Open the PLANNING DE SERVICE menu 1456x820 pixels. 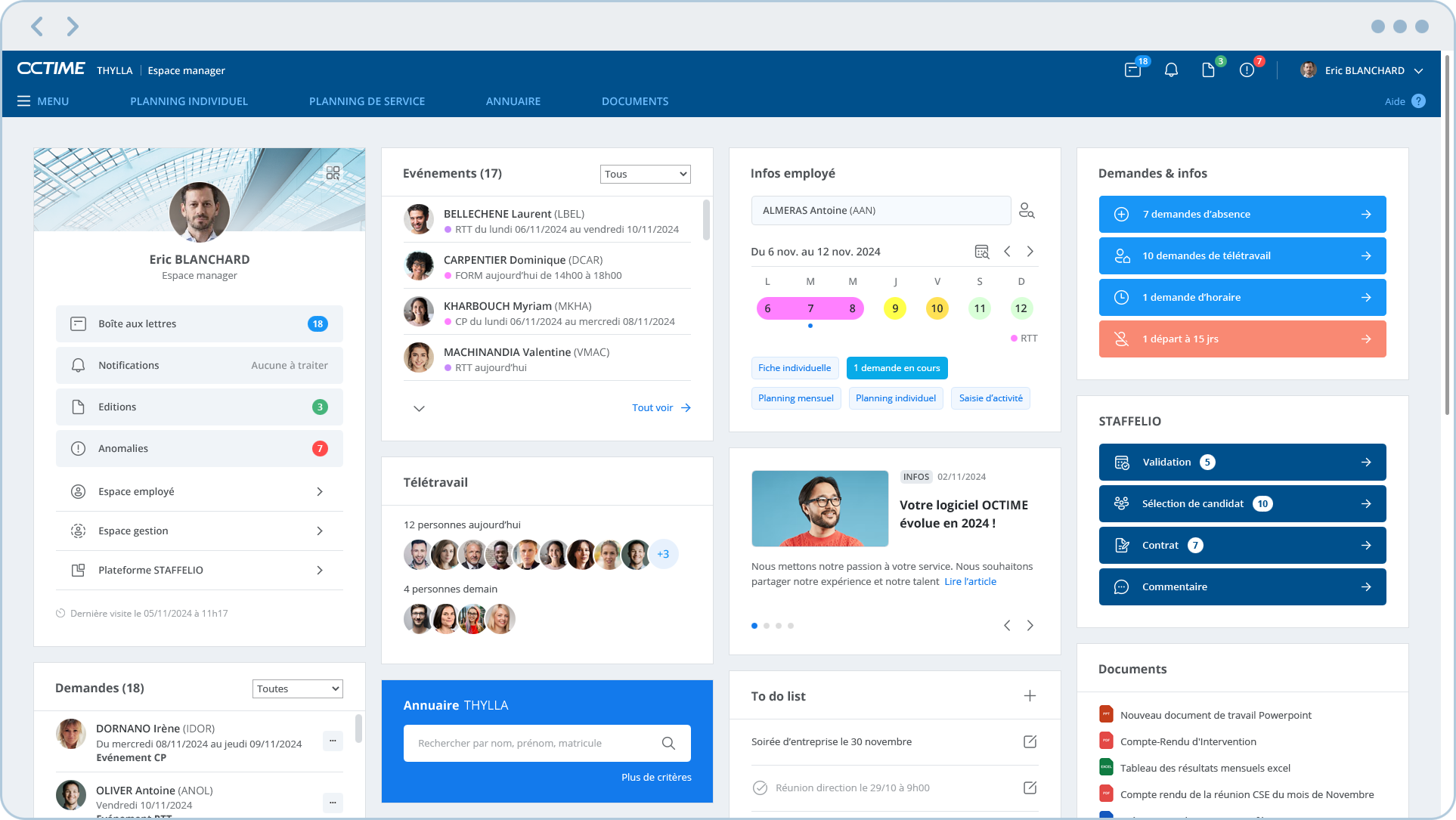click(x=367, y=101)
